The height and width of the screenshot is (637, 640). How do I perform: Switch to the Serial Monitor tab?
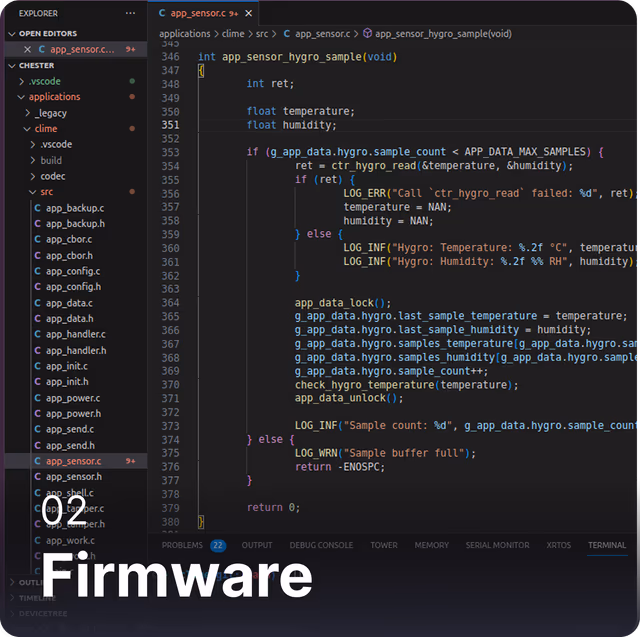click(497, 545)
